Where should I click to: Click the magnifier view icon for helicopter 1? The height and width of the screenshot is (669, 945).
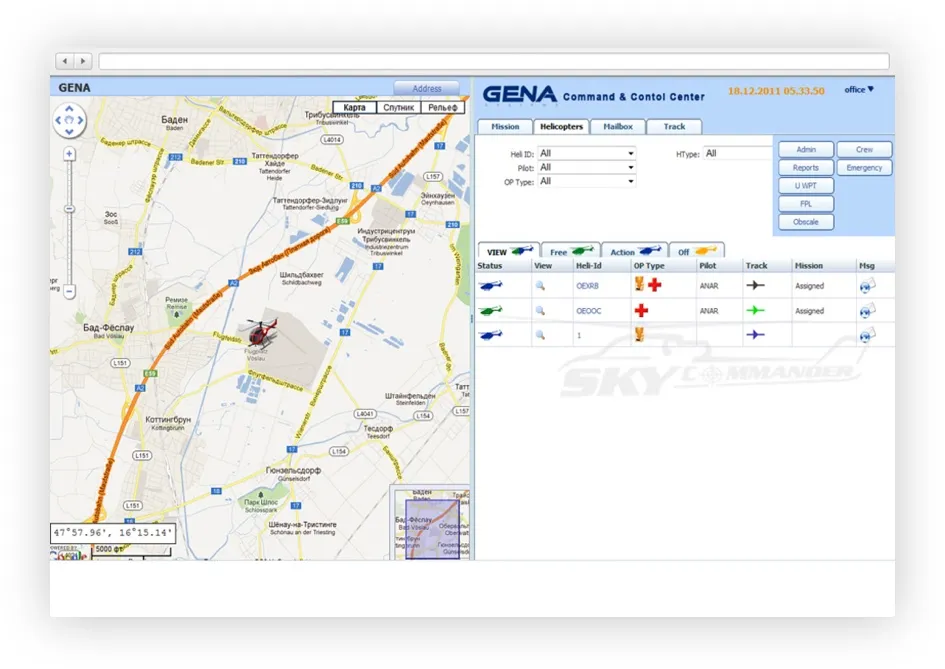coord(540,334)
